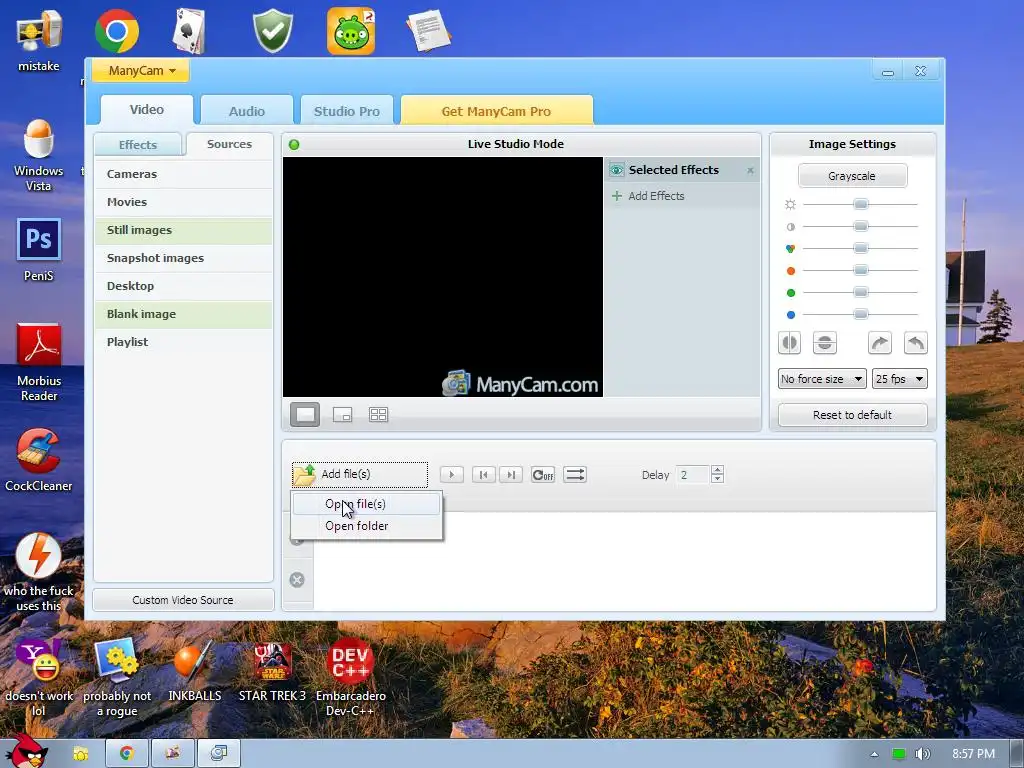Adjust the saturation slider handle

[861, 248]
